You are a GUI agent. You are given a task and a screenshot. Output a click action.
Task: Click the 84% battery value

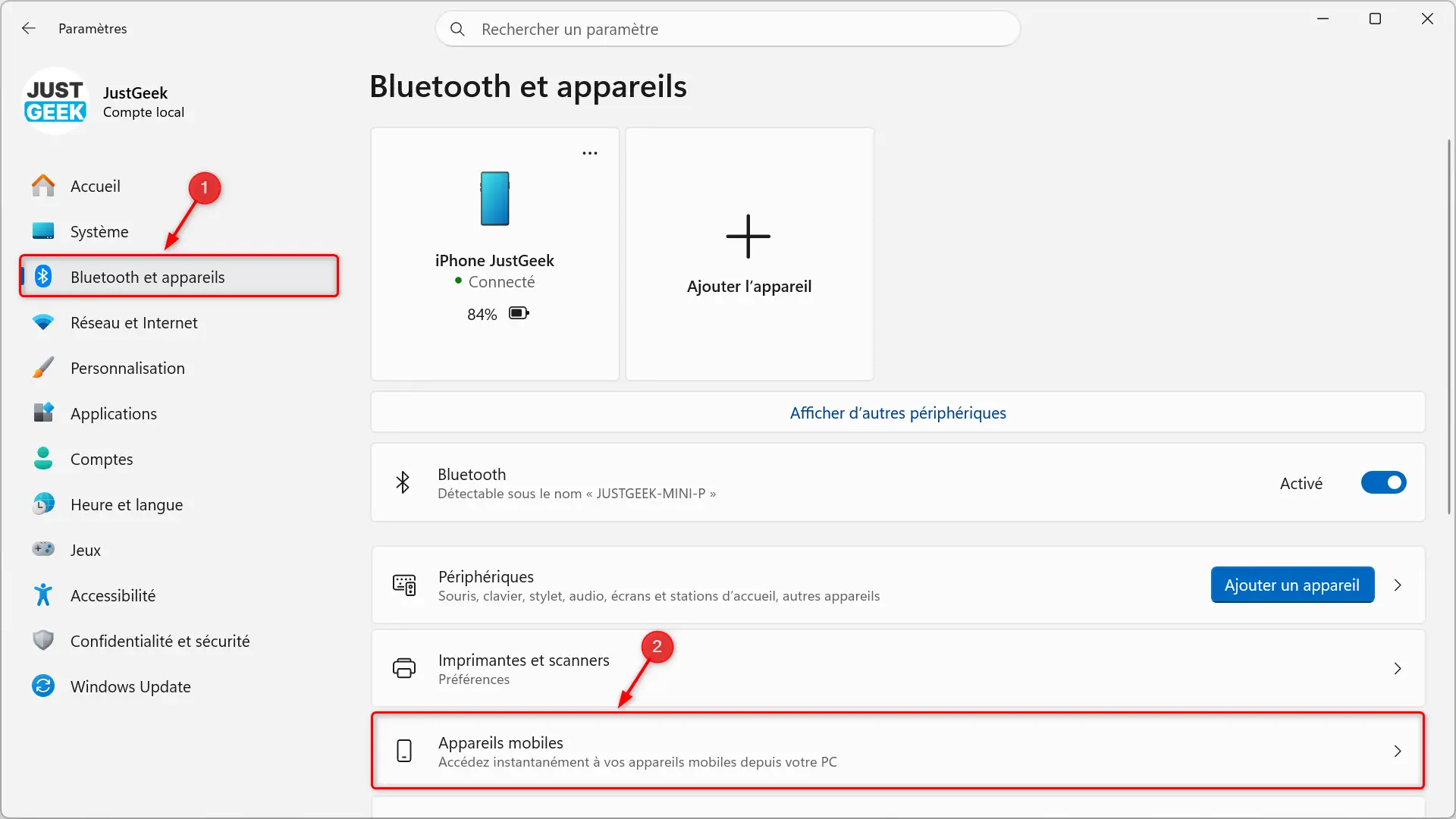click(x=482, y=315)
